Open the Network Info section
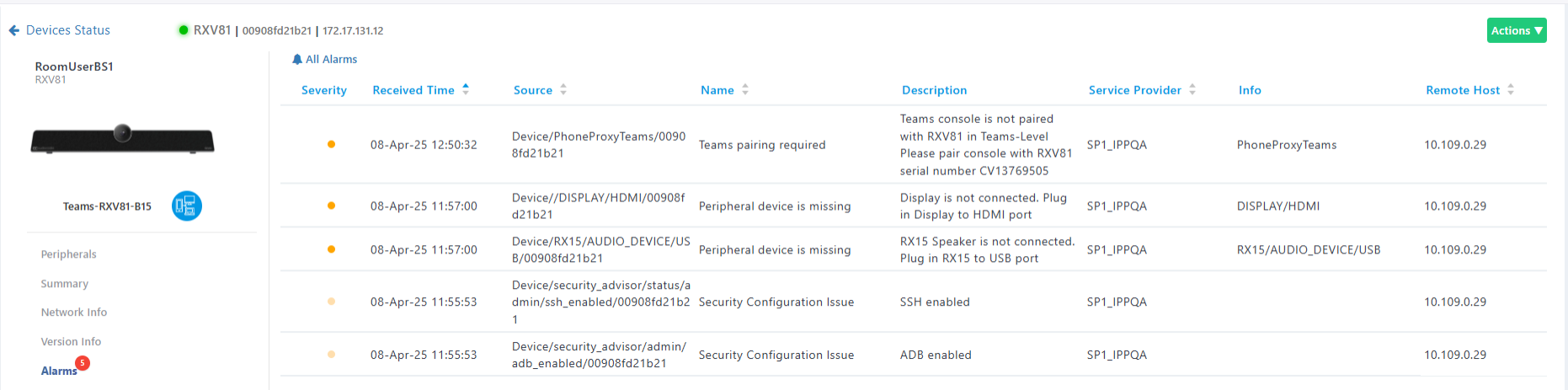Screen dimensions: 1568x390 pos(74,313)
